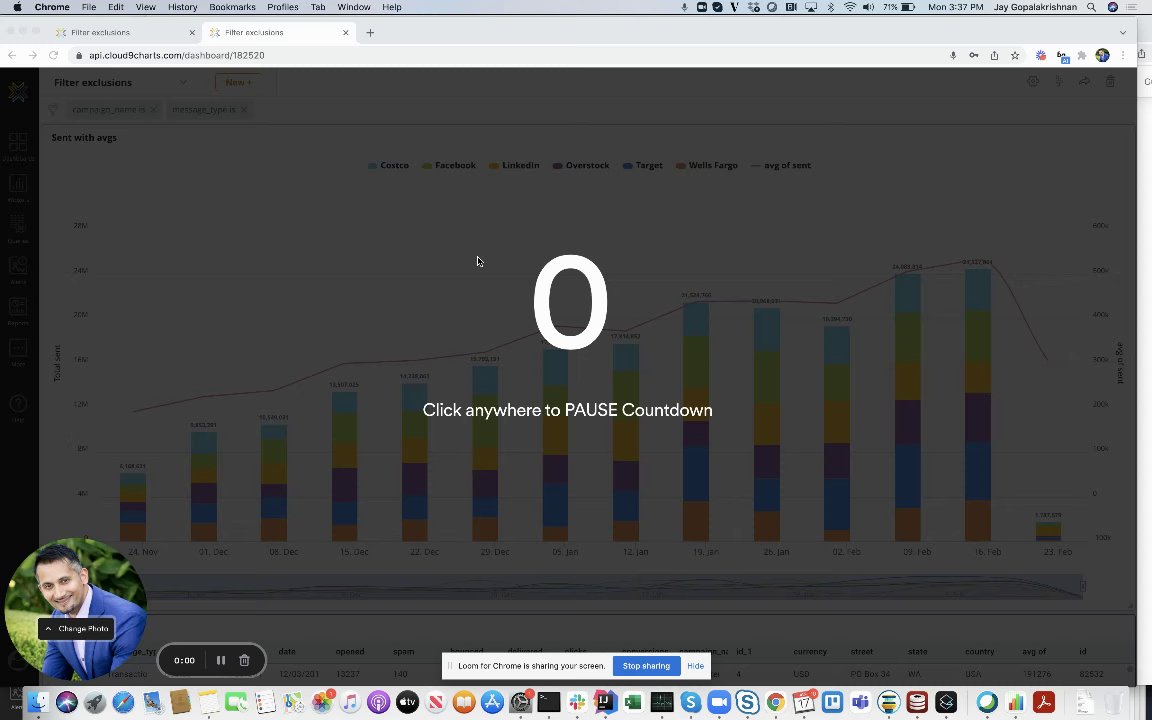Screen dimensions: 1152x720
Task: Click volume icon in menu bar
Action: coord(868,7)
